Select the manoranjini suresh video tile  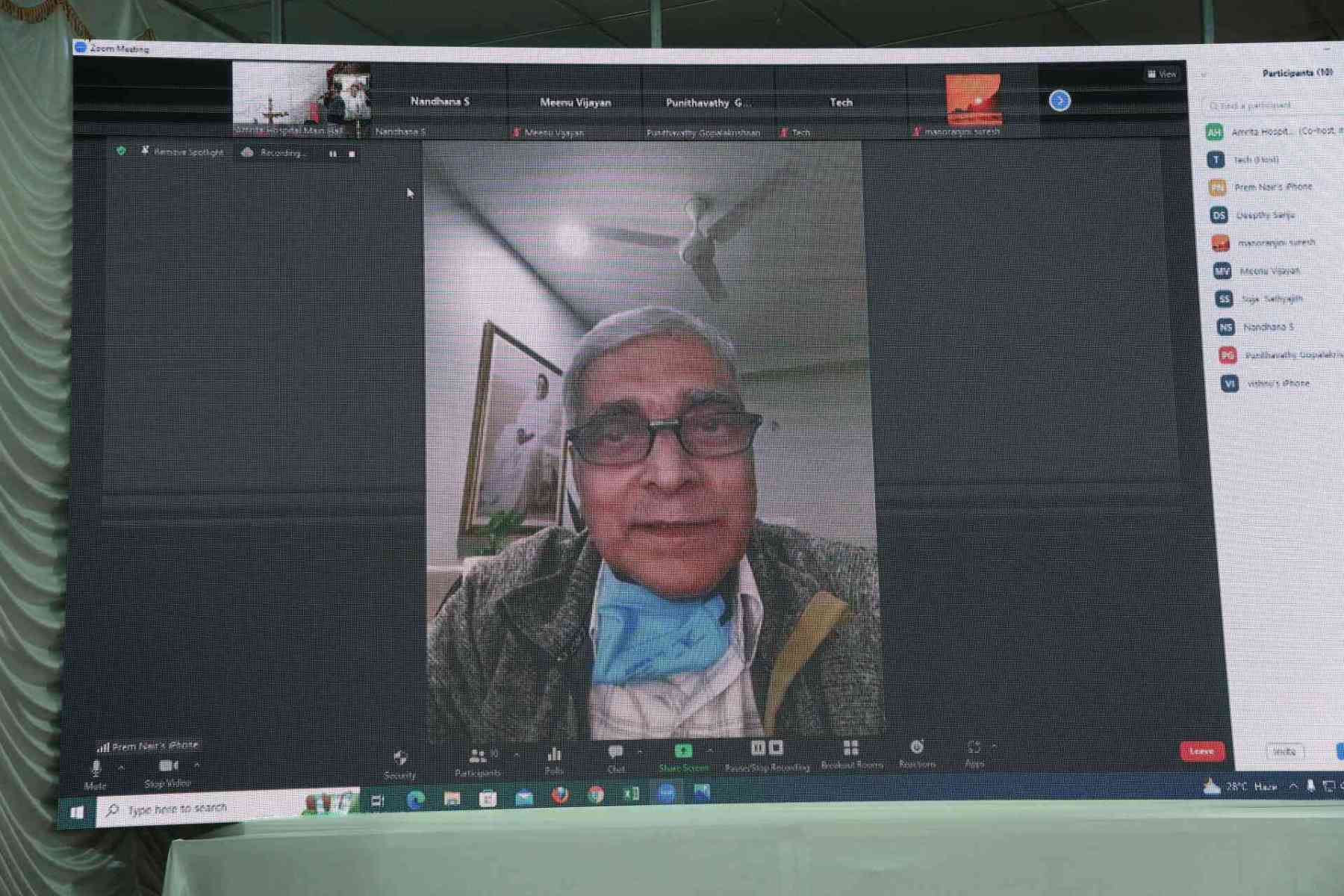coord(973,103)
